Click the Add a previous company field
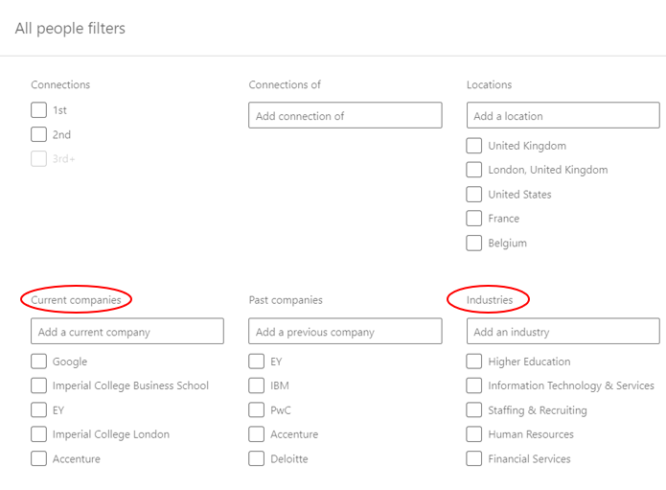The width and height of the screenshot is (666, 490). (345, 331)
